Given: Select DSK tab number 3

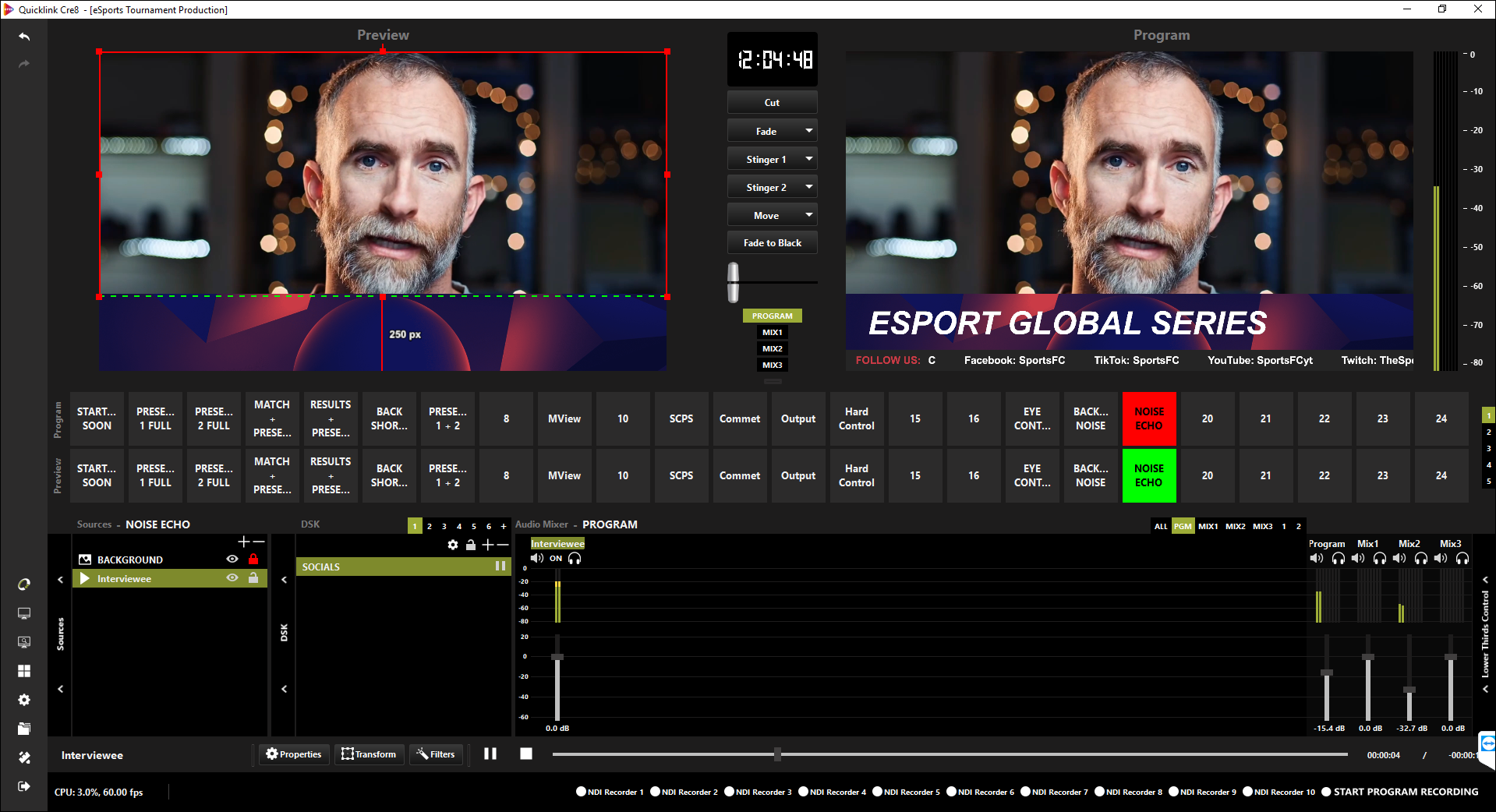Looking at the screenshot, I should (444, 526).
